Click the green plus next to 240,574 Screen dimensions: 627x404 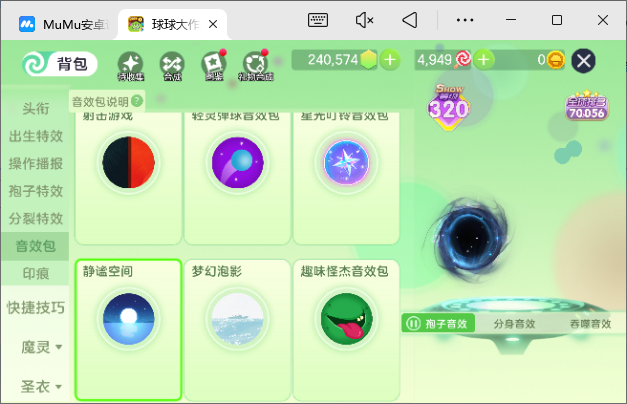pyautogui.click(x=389, y=60)
